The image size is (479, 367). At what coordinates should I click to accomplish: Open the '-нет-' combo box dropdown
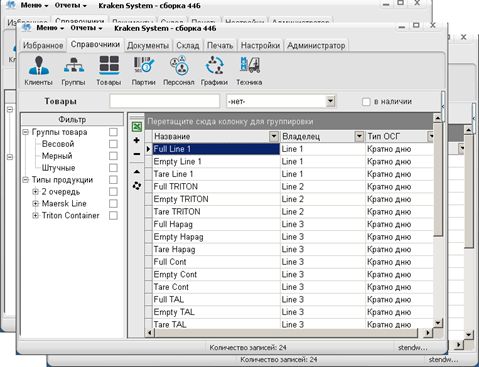pos(330,101)
